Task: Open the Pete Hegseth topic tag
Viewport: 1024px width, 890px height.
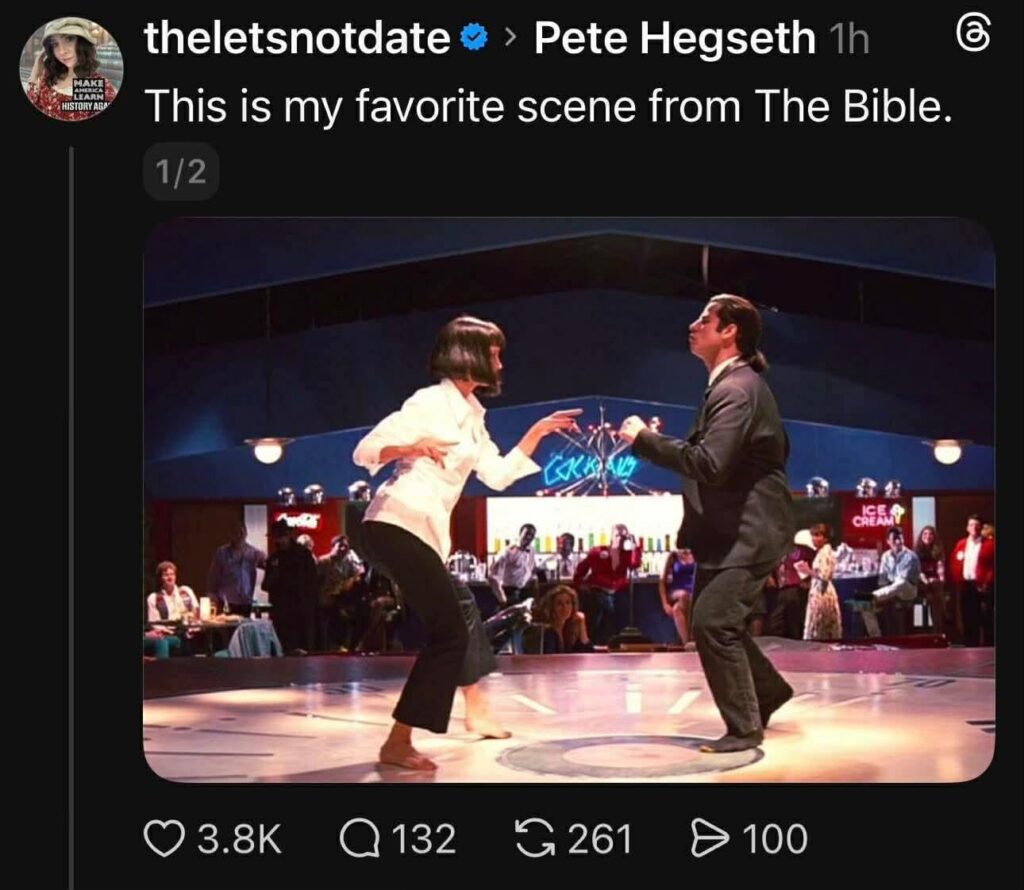Action: (675, 39)
